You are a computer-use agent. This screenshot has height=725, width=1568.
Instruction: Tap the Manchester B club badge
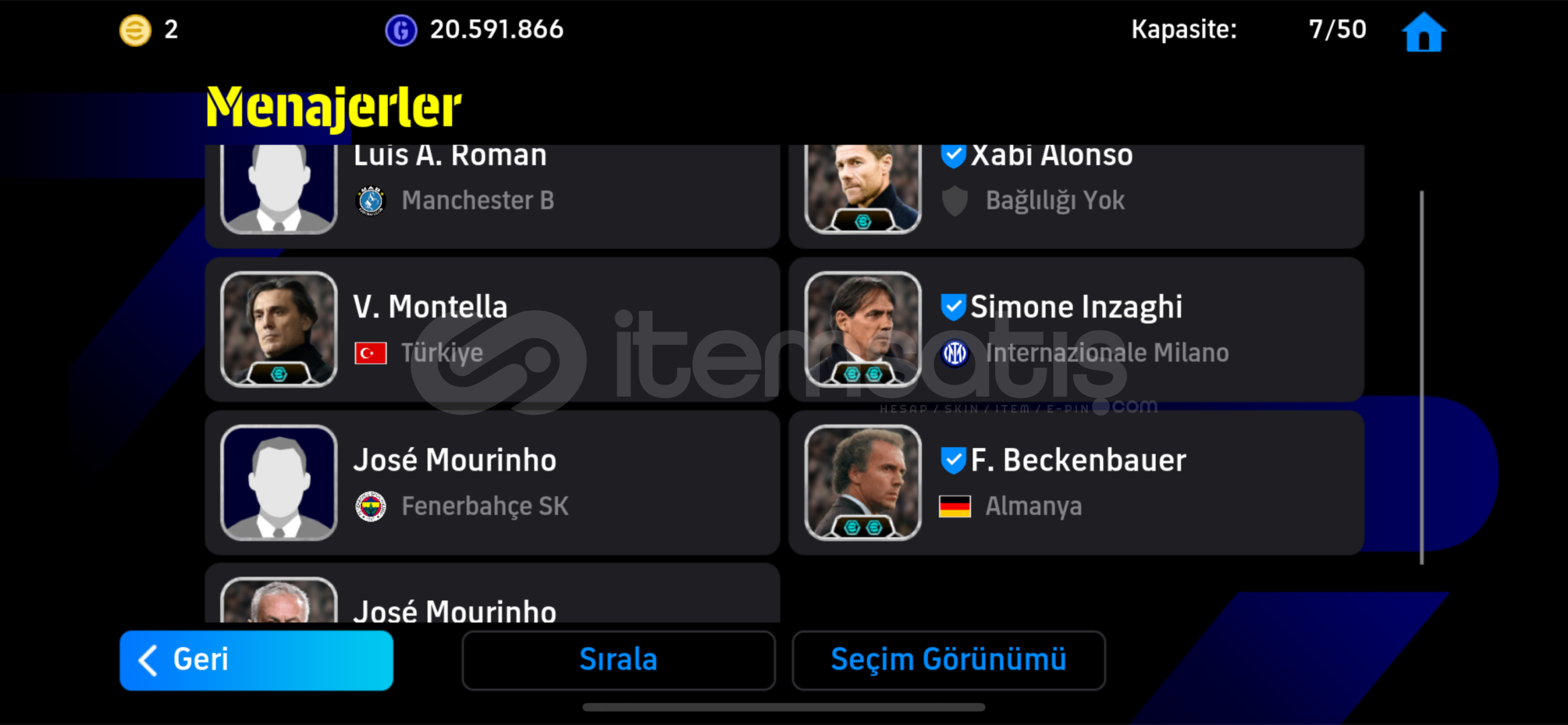click(x=370, y=200)
